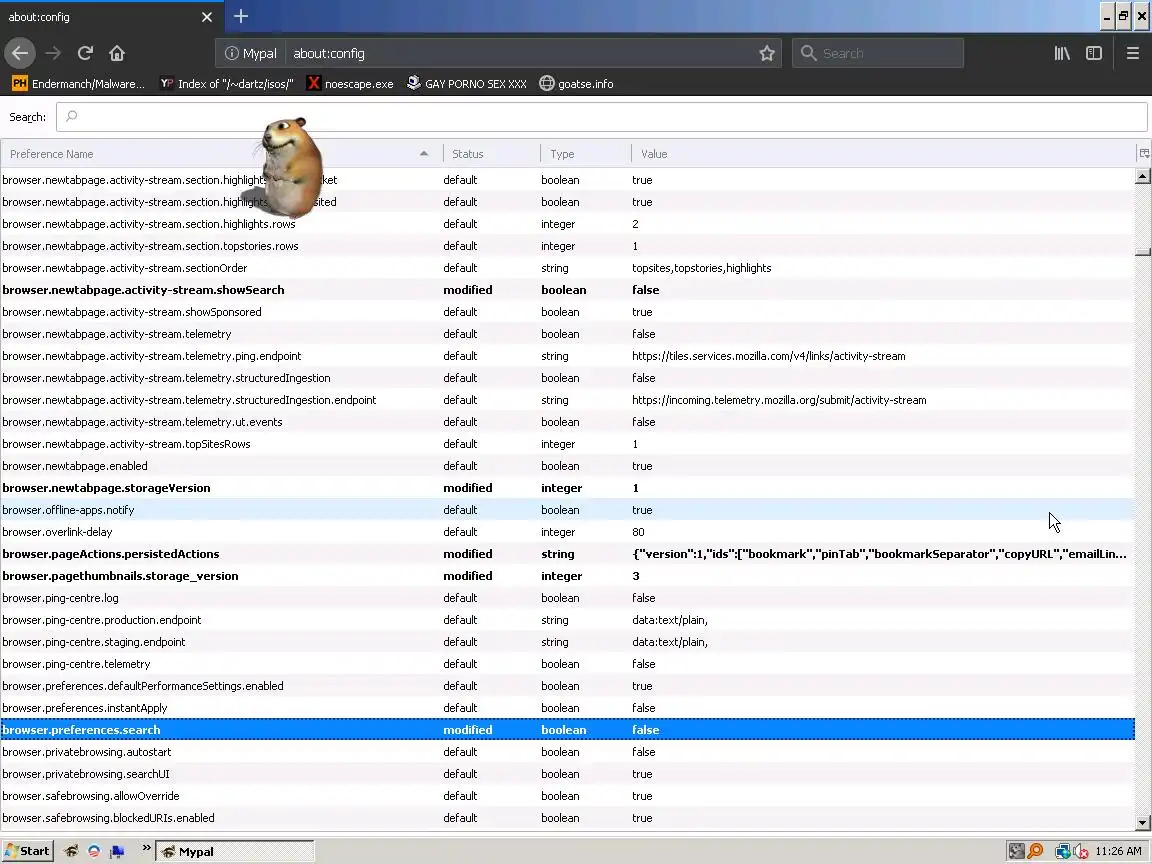Select browser.newtabpage.activity-stream.showSponsored row
The height and width of the screenshot is (864, 1152).
[567, 312]
